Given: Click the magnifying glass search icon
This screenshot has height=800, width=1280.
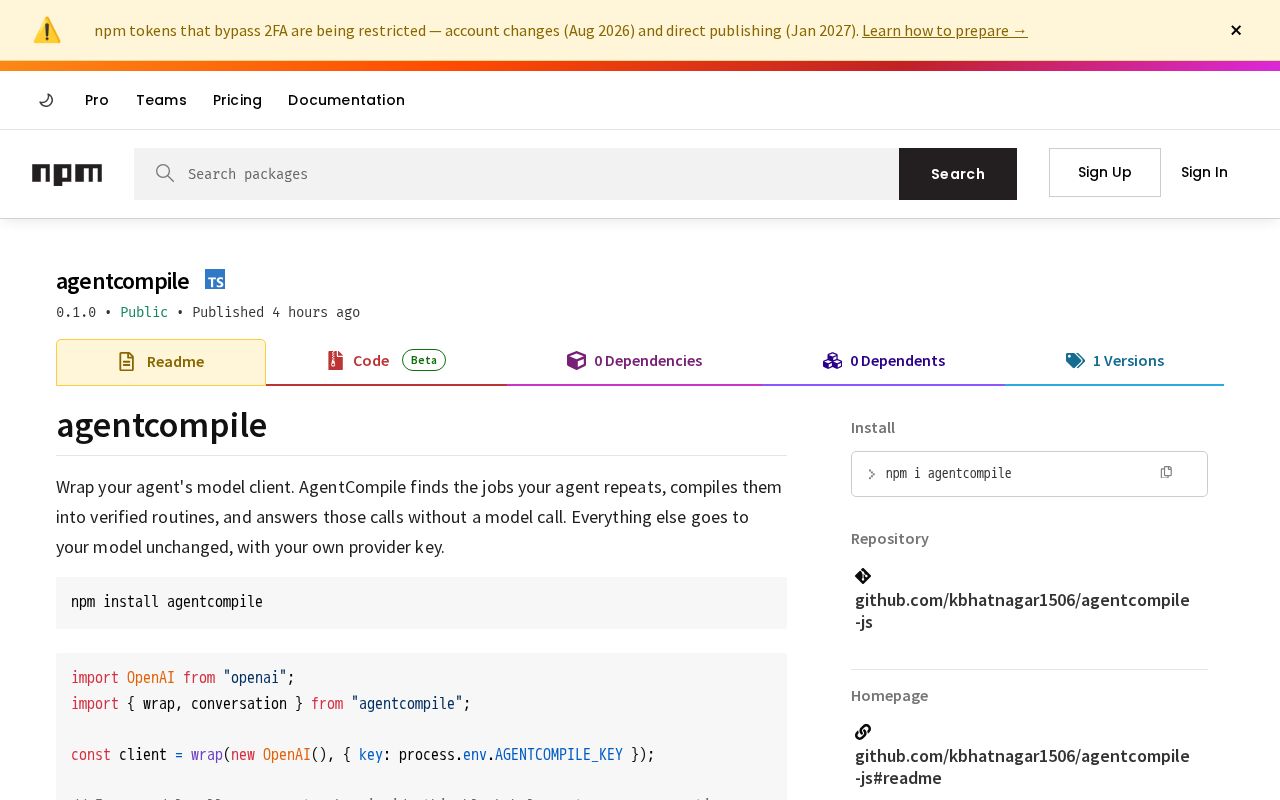Looking at the screenshot, I should (x=165, y=173).
